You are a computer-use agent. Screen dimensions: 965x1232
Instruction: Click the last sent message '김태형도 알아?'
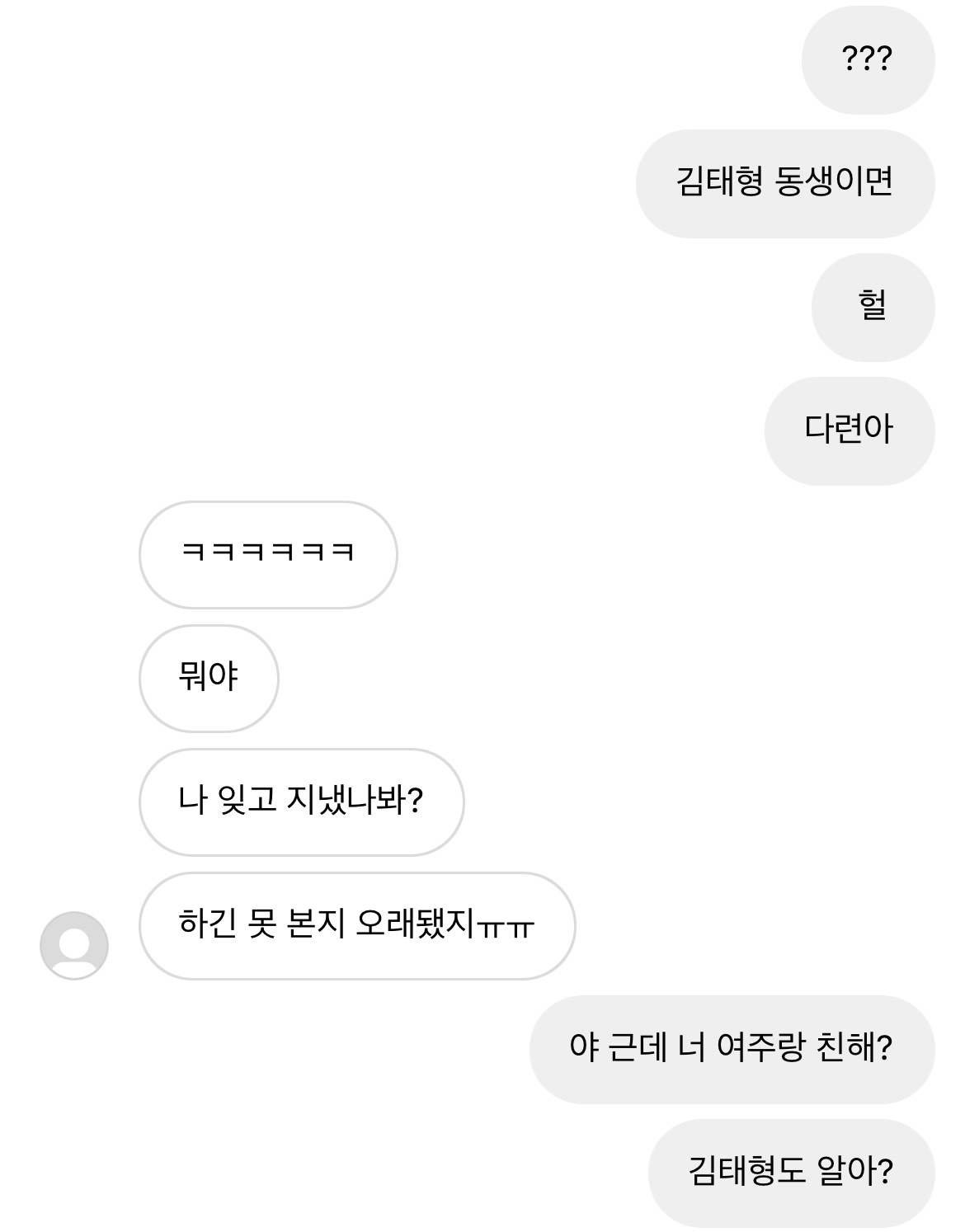point(791,1172)
